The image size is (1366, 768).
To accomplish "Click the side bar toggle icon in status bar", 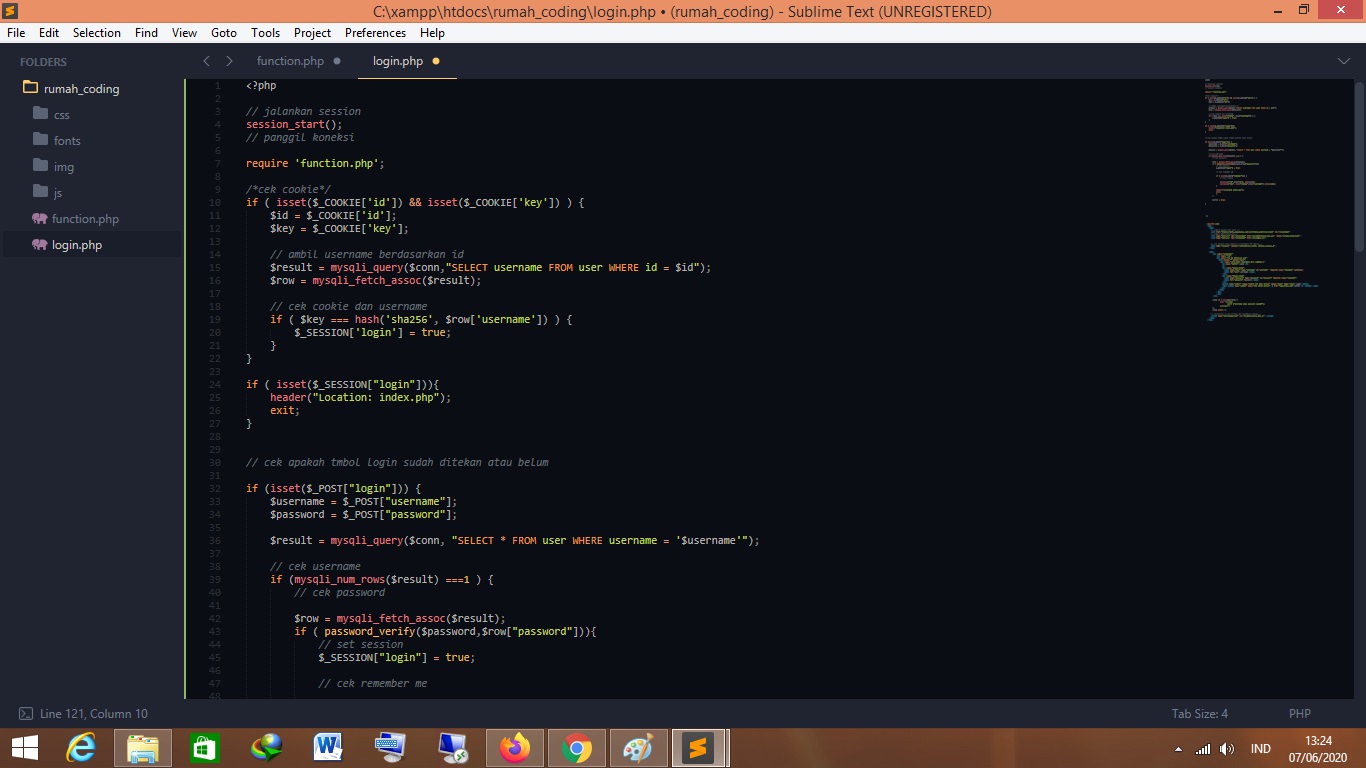I will (x=26, y=713).
